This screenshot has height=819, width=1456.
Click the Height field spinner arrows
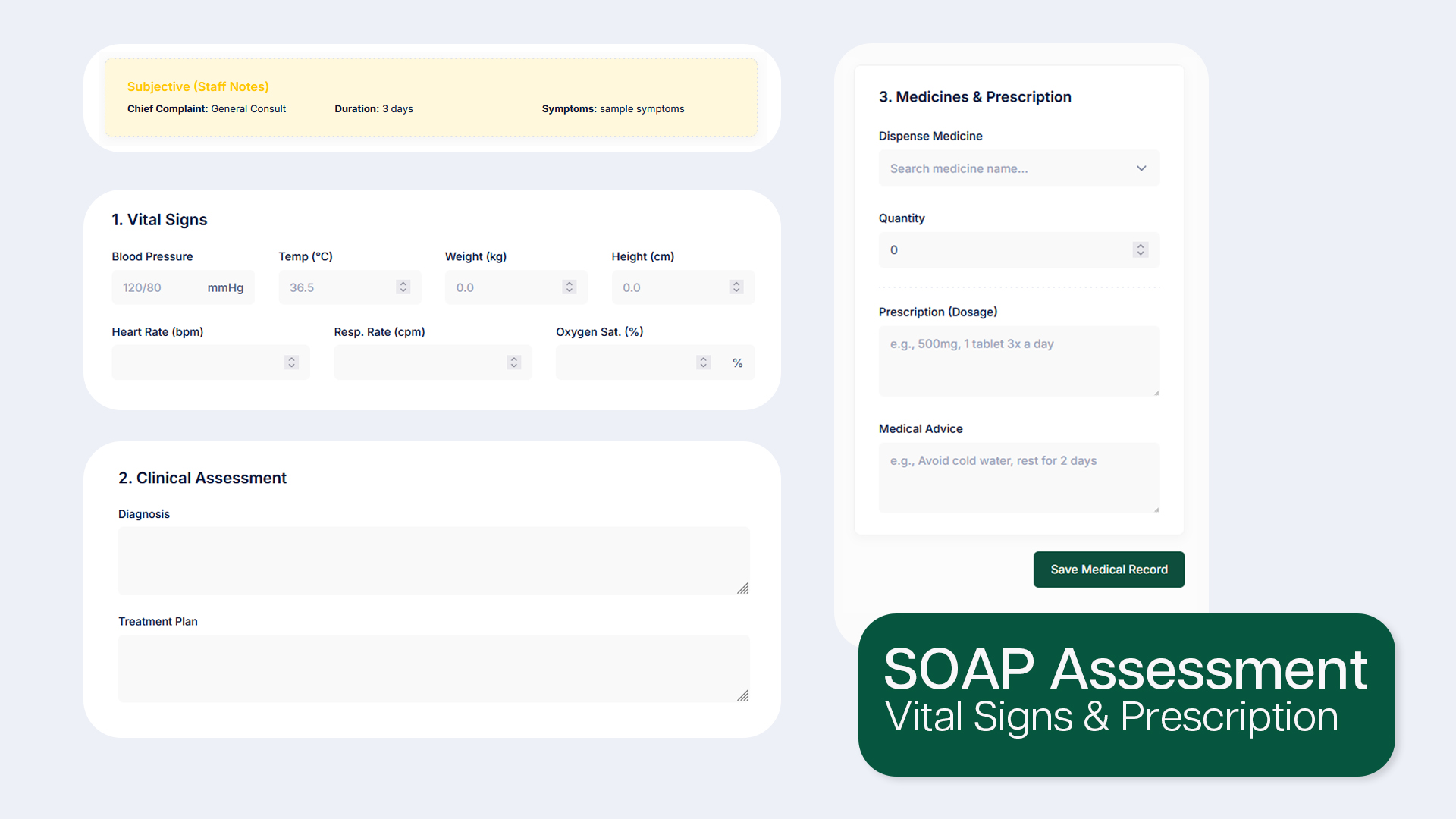[736, 287]
